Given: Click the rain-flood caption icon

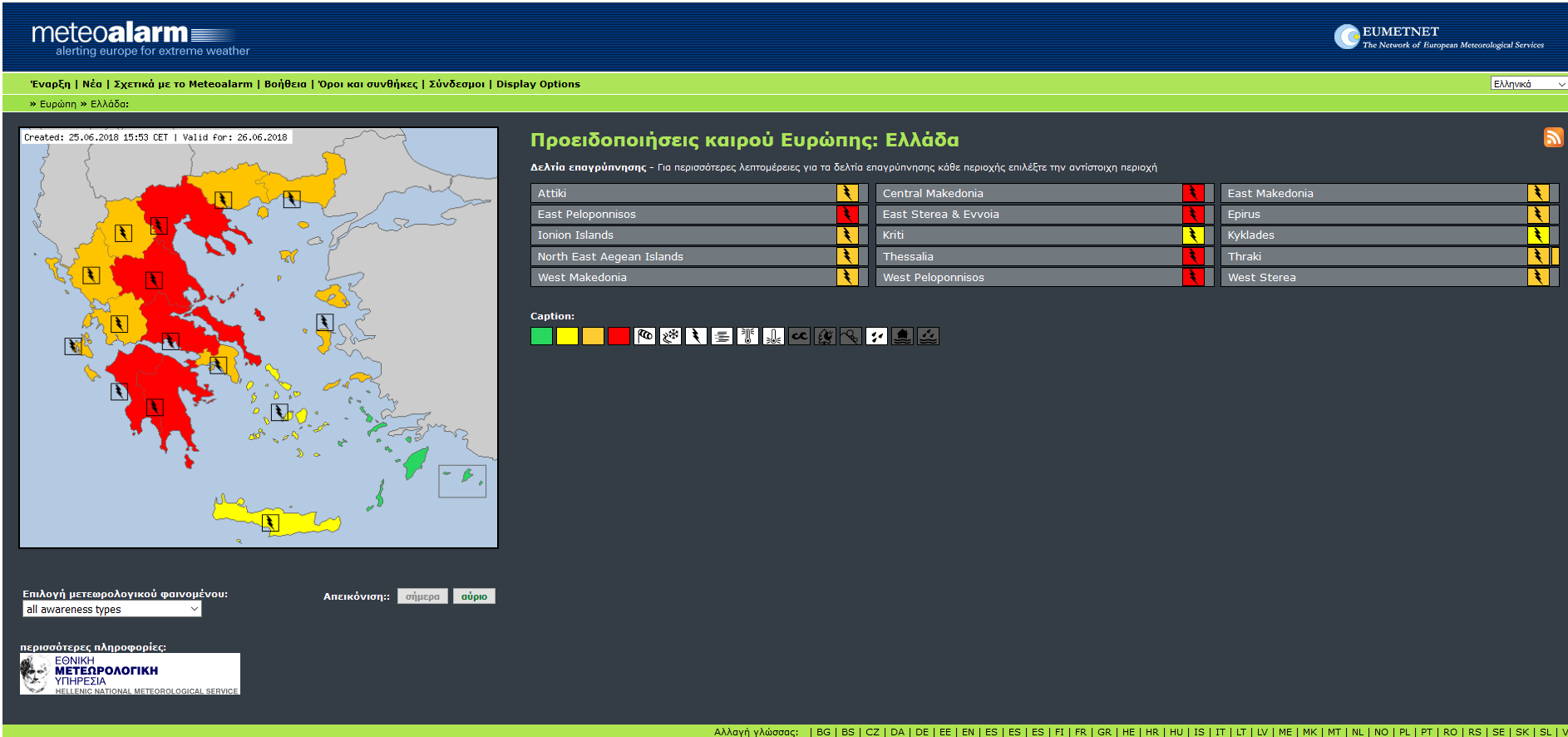Looking at the screenshot, I should [x=928, y=336].
